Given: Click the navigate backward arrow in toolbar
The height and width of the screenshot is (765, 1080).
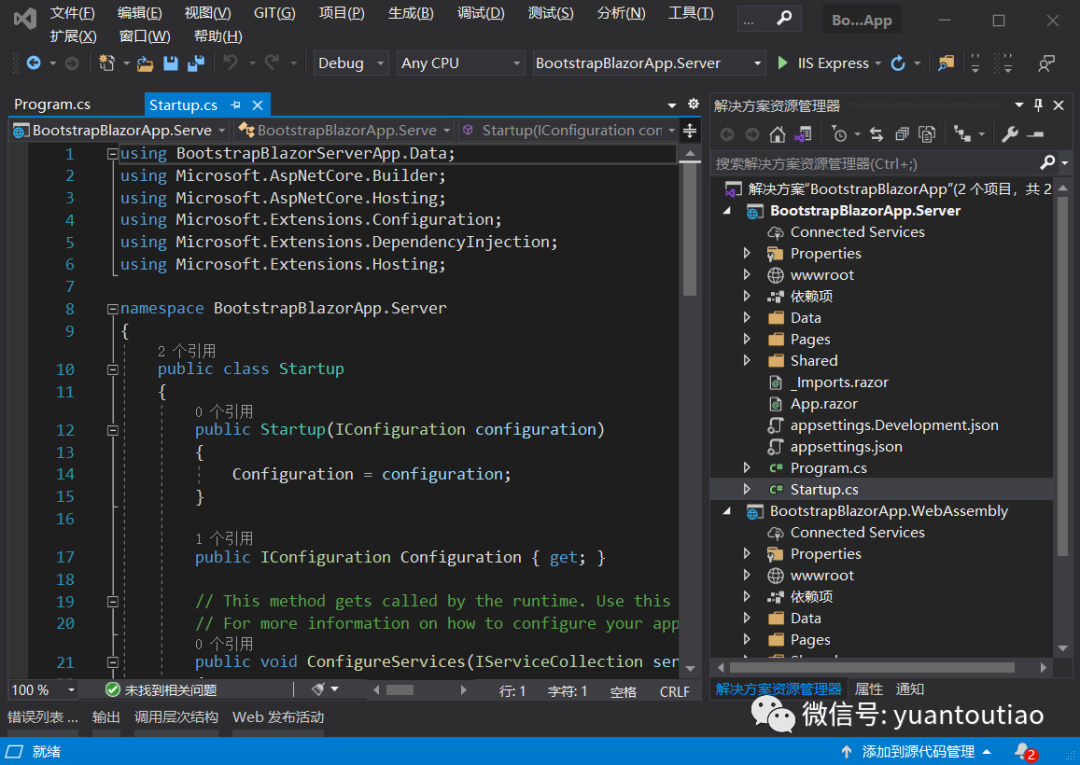Looking at the screenshot, I should pyautogui.click(x=33, y=63).
